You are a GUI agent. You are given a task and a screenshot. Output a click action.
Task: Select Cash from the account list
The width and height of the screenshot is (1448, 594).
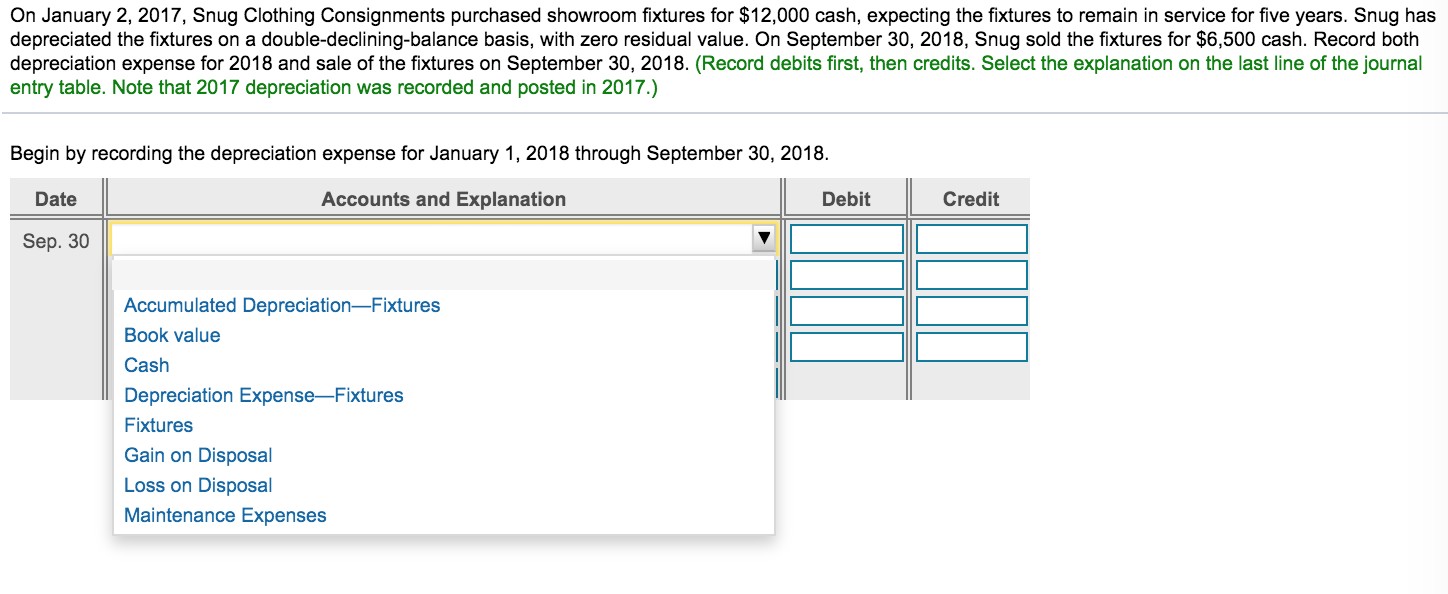coord(146,365)
